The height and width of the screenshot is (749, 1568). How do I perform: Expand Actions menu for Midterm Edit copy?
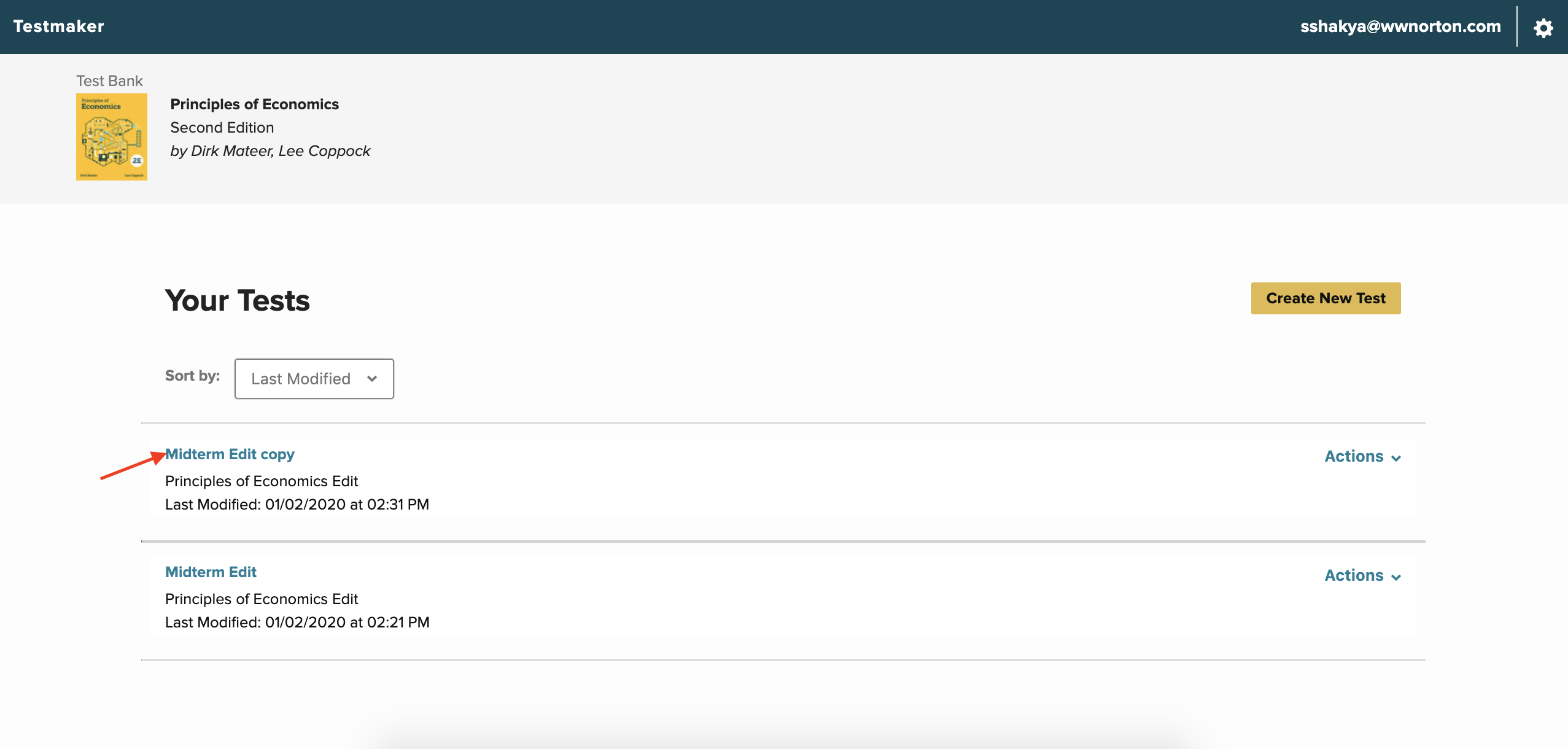1354,456
